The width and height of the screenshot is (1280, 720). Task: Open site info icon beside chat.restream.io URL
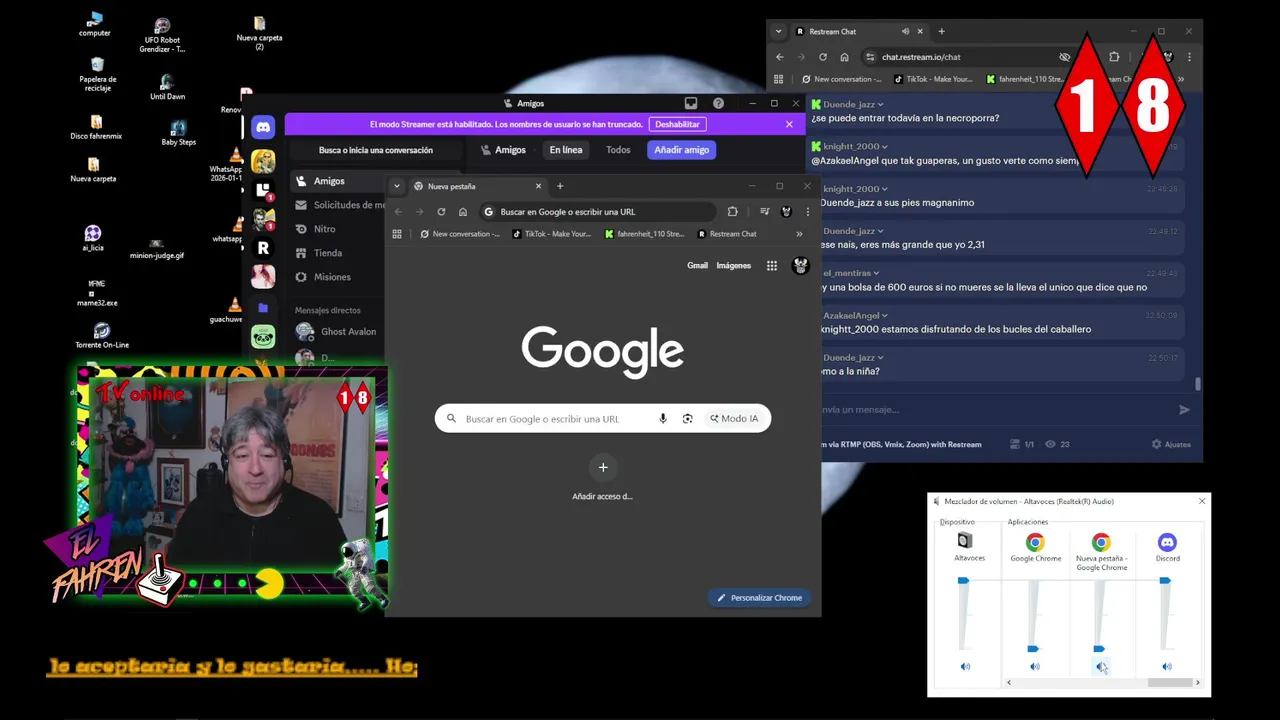pos(870,57)
